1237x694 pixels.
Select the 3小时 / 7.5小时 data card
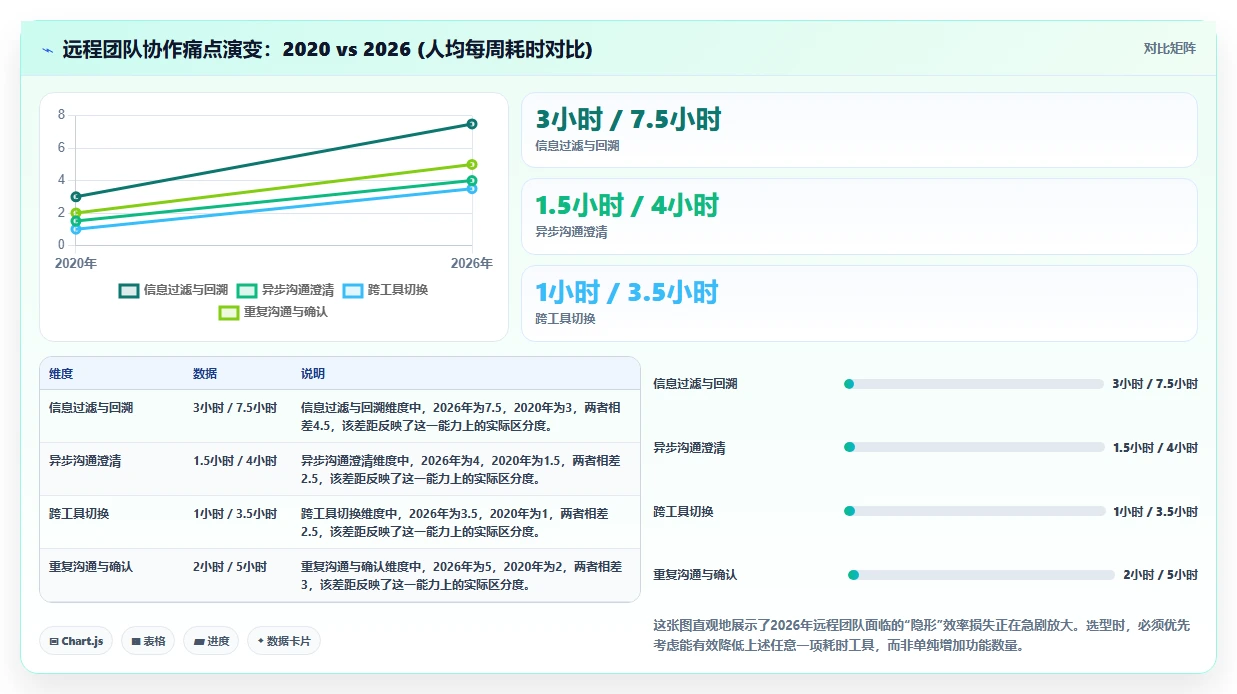pos(859,130)
